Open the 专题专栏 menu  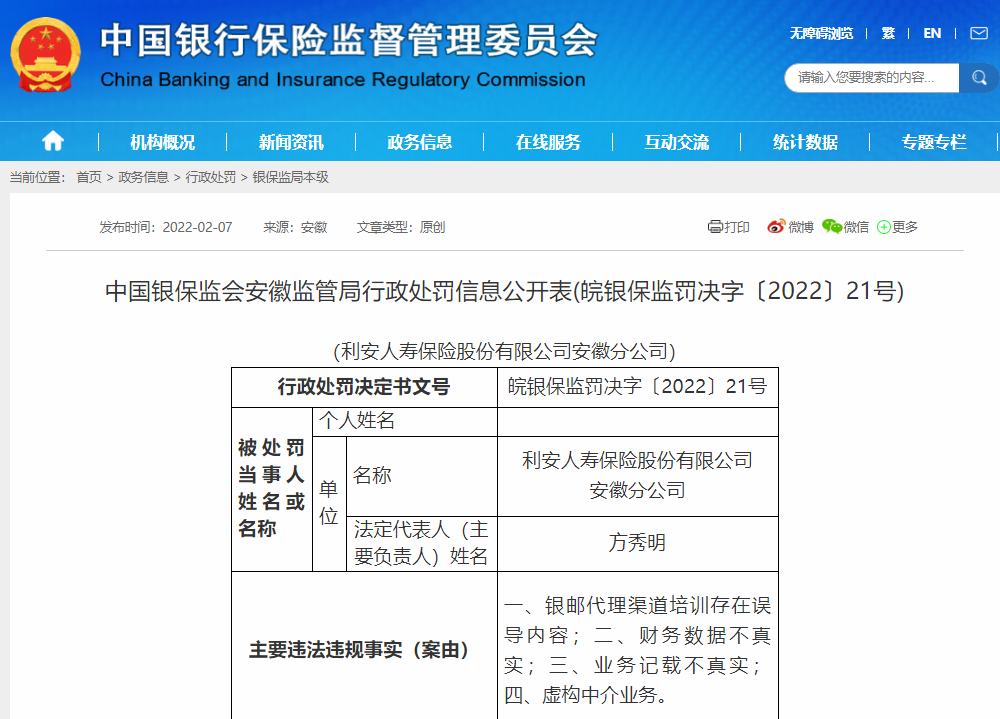click(934, 142)
